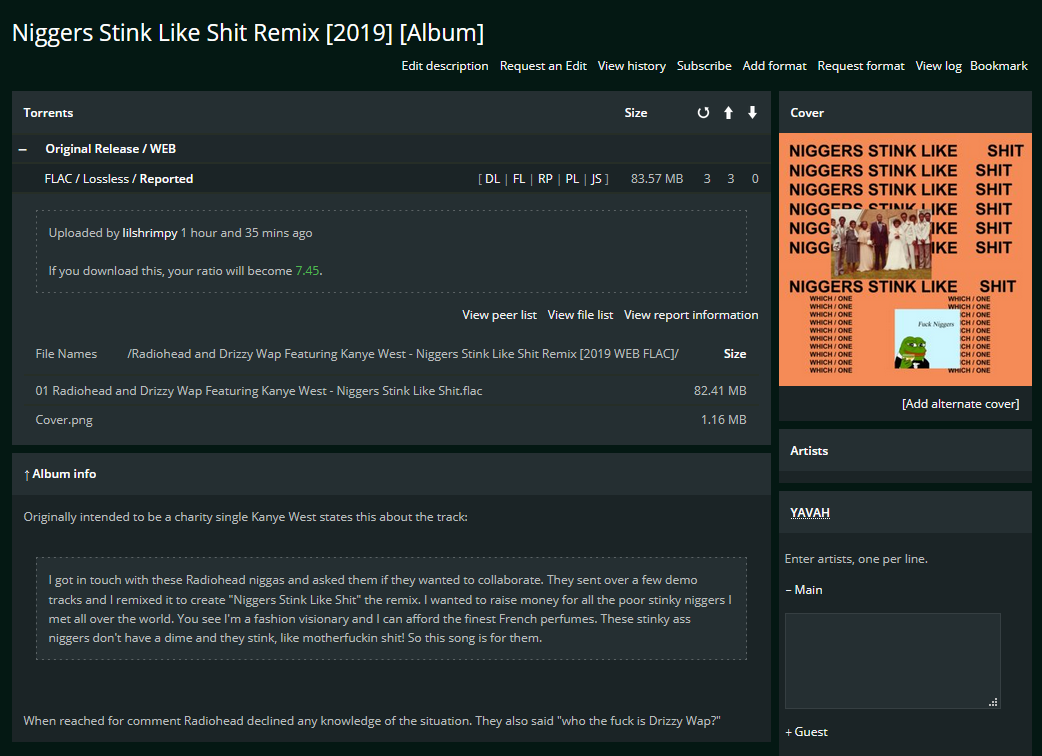Download torrent via DL link

492,179
